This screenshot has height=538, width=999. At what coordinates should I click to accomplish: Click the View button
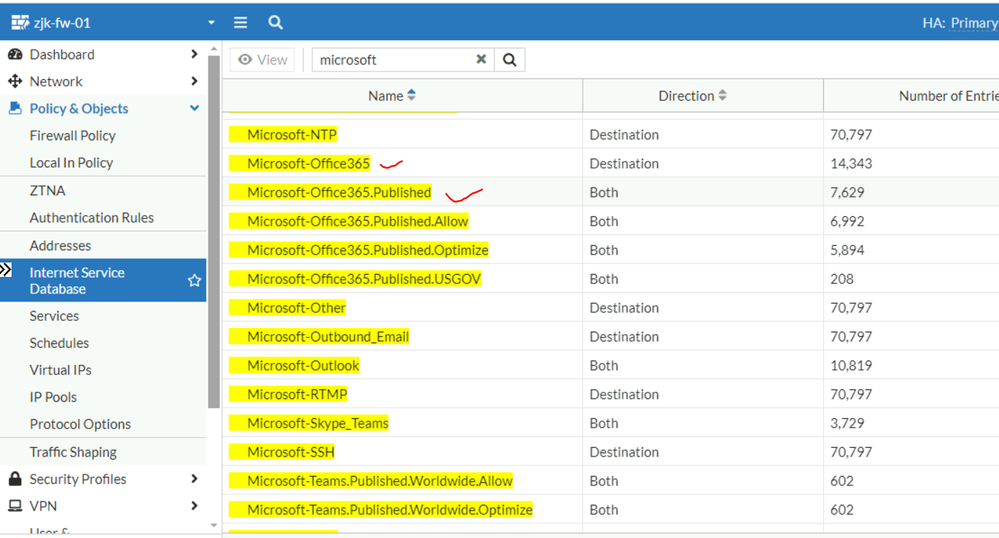pyautogui.click(x=262, y=60)
